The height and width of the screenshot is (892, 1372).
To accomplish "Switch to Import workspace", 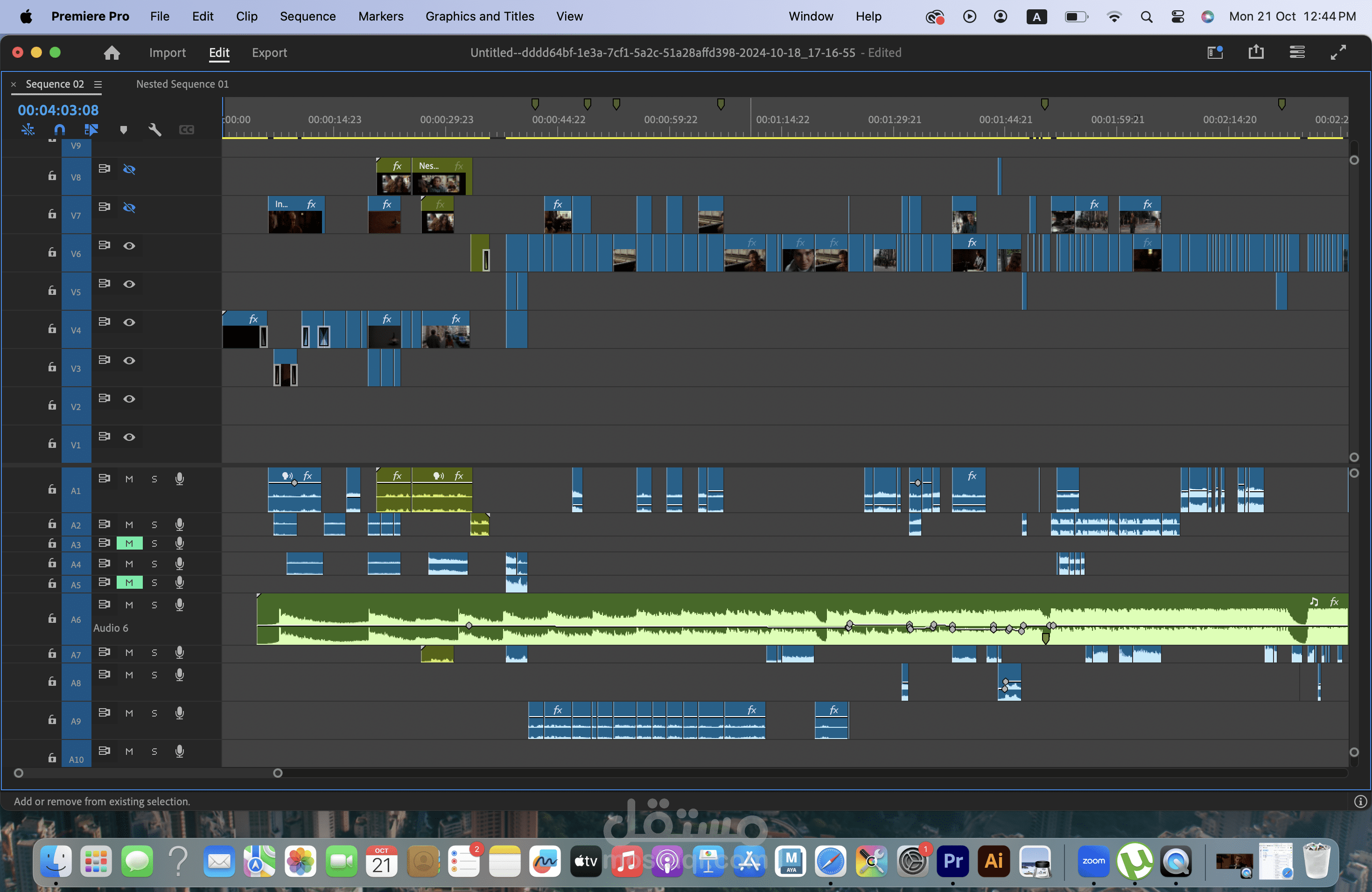I will point(167,53).
